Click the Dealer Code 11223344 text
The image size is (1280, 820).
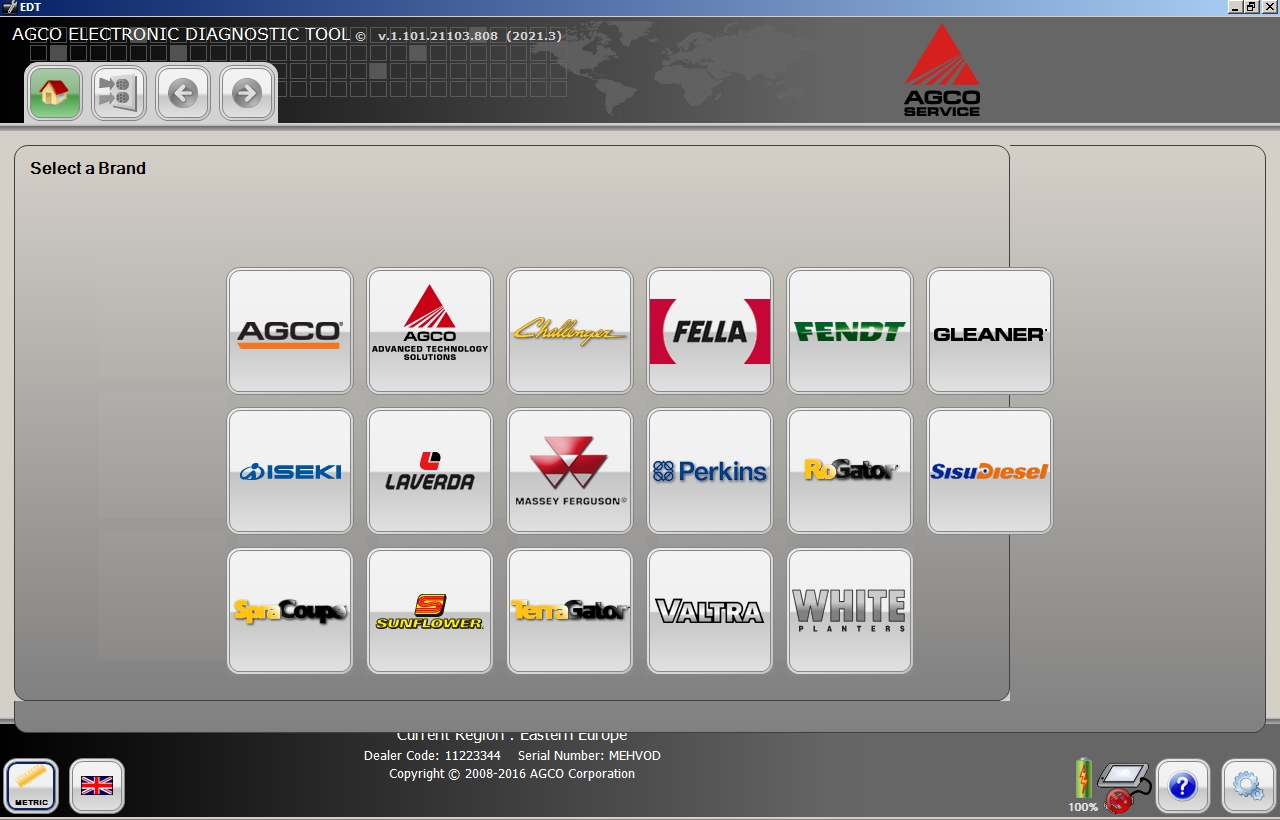[x=432, y=756]
